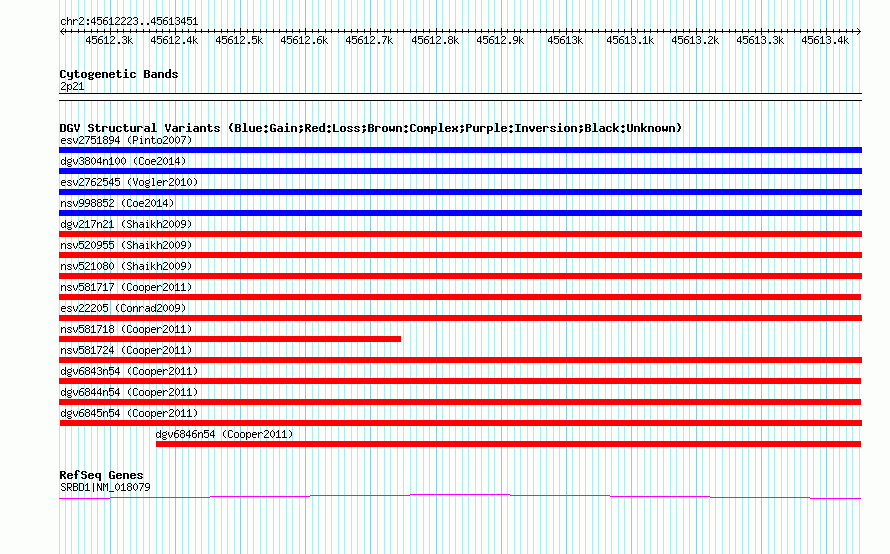Click the red loss bar under dgv6843n54

point(460,381)
